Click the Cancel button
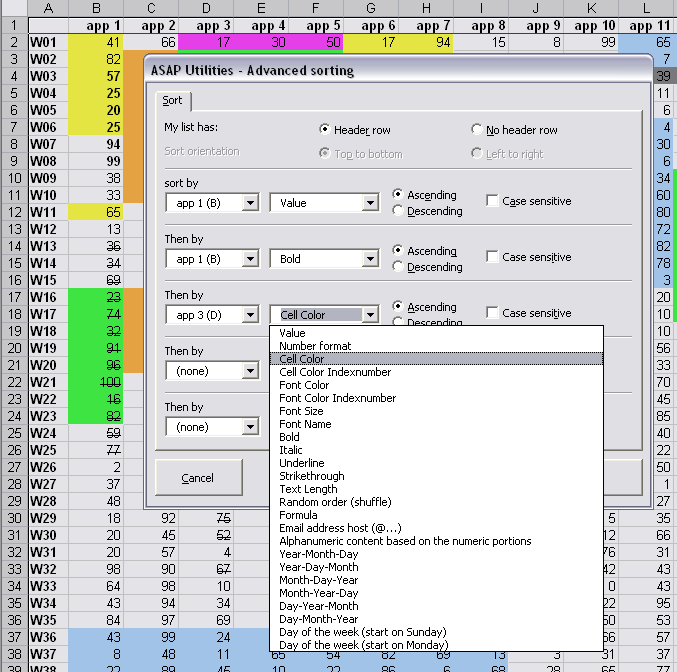Screen dimensions: 677x672 point(199,478)
